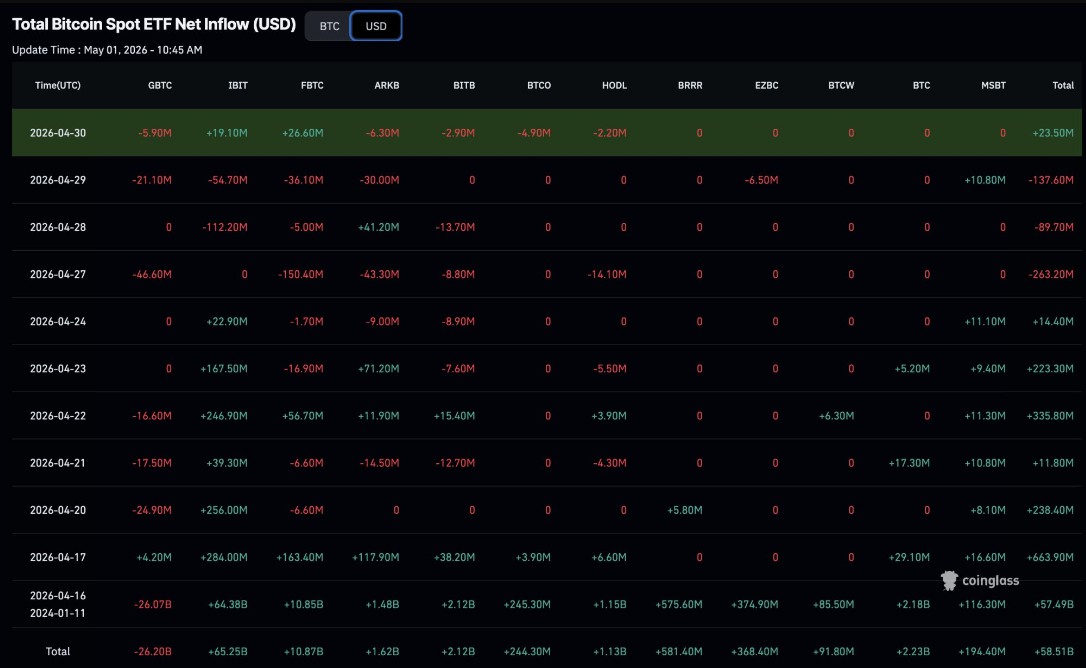The image size is (1086, 668).
Task: Click the +65.25B IBIT total value
Action: coord(228,651)
